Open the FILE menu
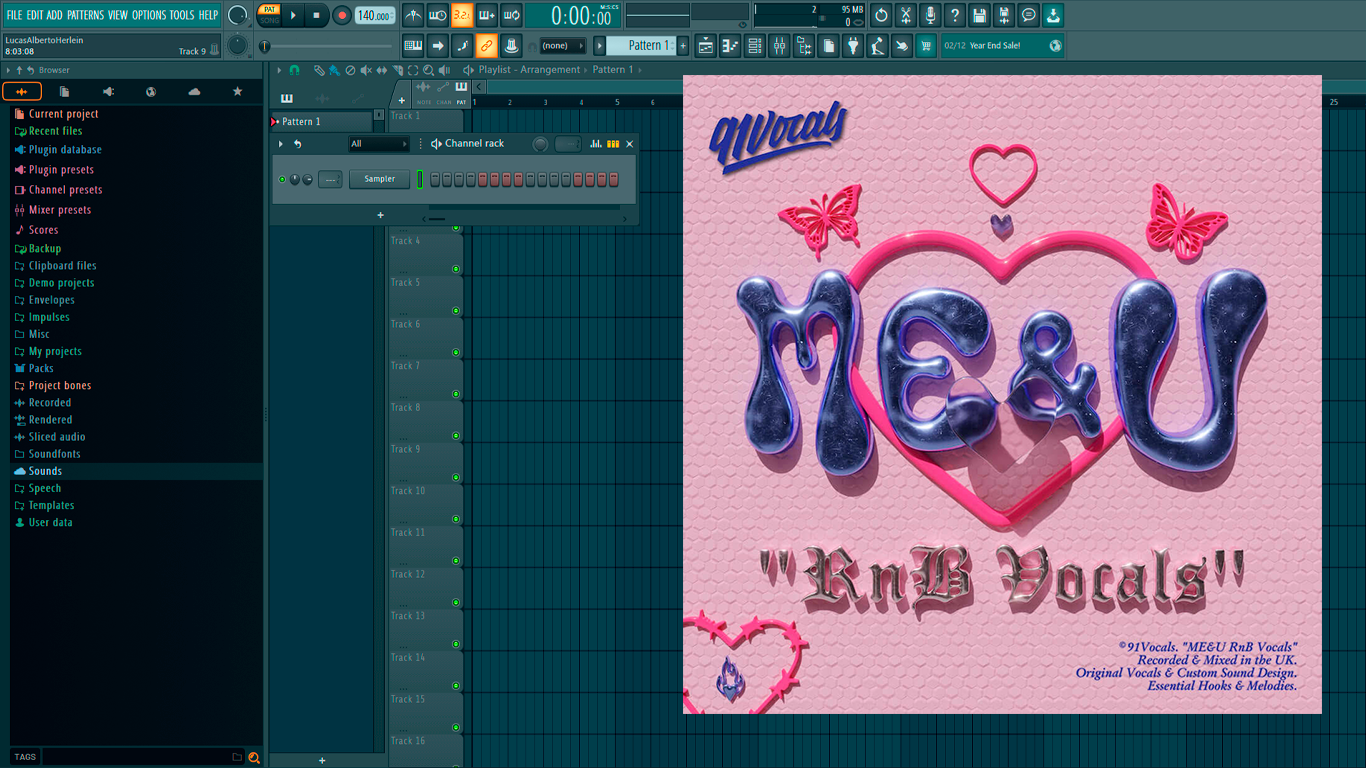 [x=14, y=15]
